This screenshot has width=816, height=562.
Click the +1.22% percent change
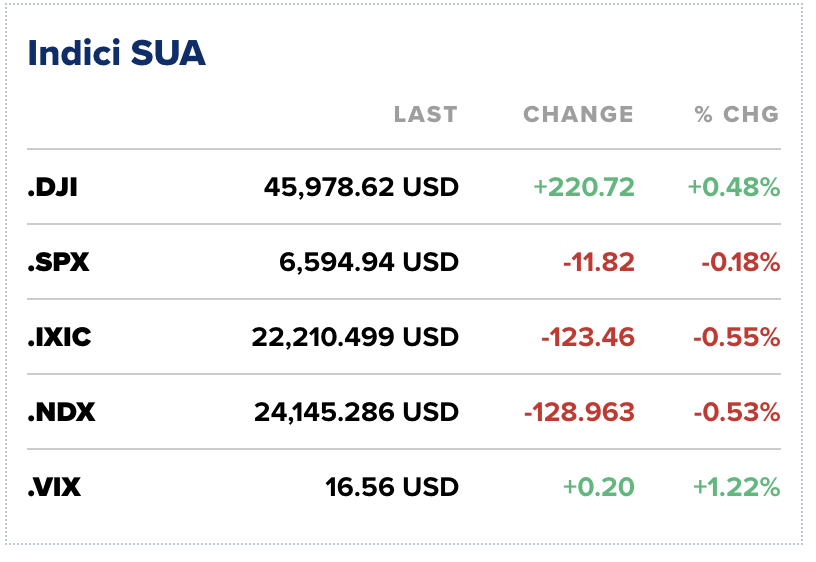pyautogui.click(x=735, y=487)
